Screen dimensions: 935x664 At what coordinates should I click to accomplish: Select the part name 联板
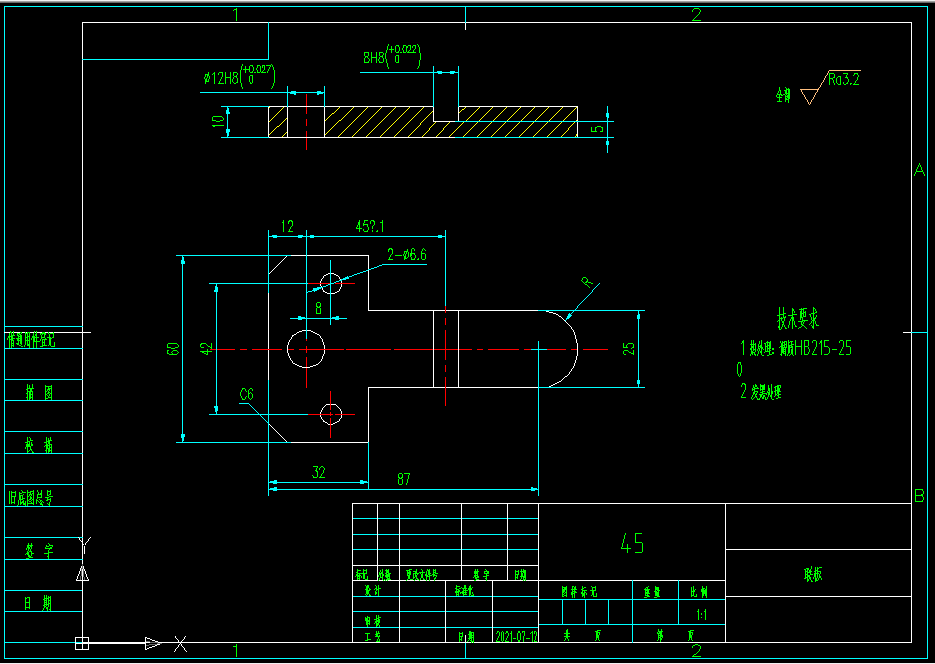pos(813,574)
